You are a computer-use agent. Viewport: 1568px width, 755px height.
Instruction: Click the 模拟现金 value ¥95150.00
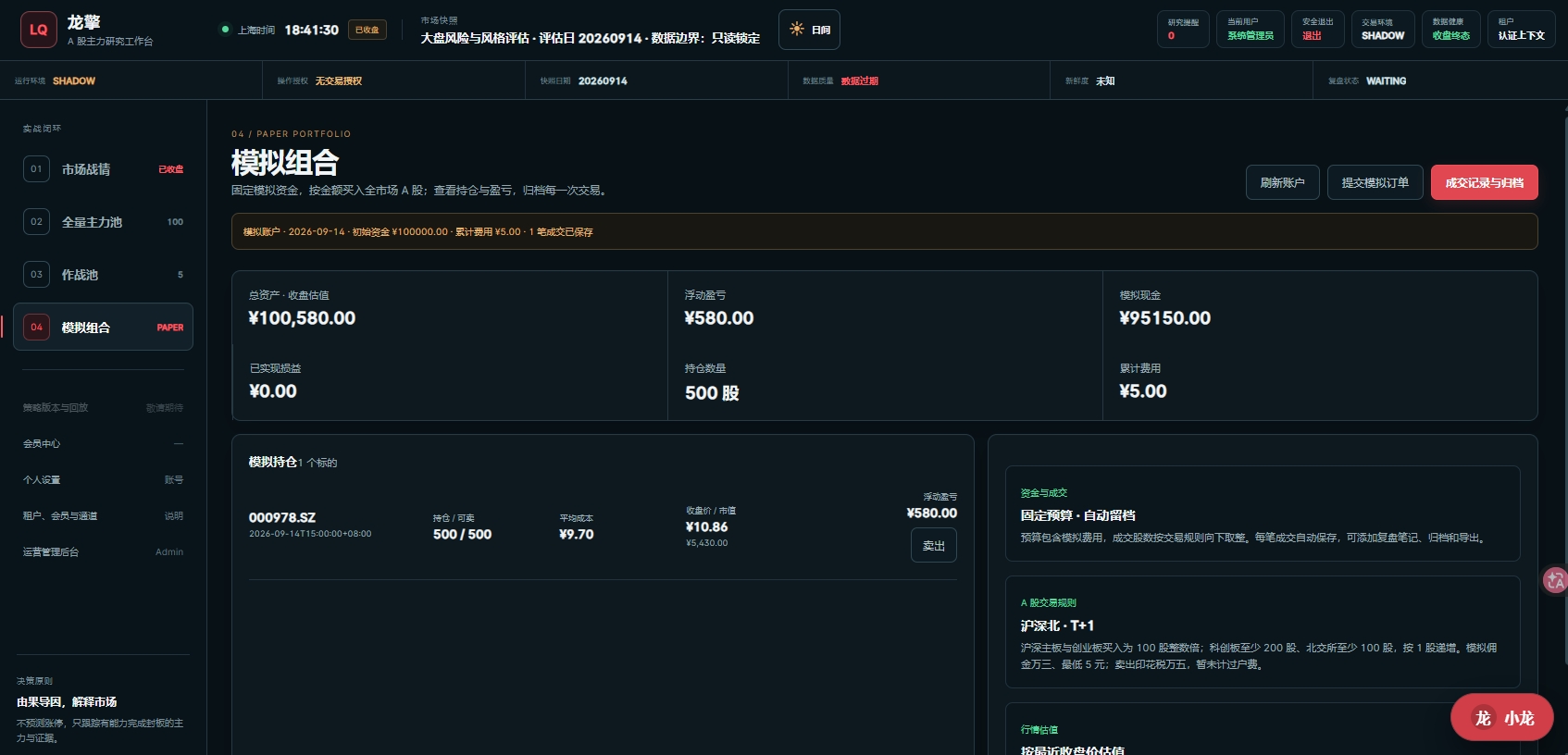coord(1164,318)
